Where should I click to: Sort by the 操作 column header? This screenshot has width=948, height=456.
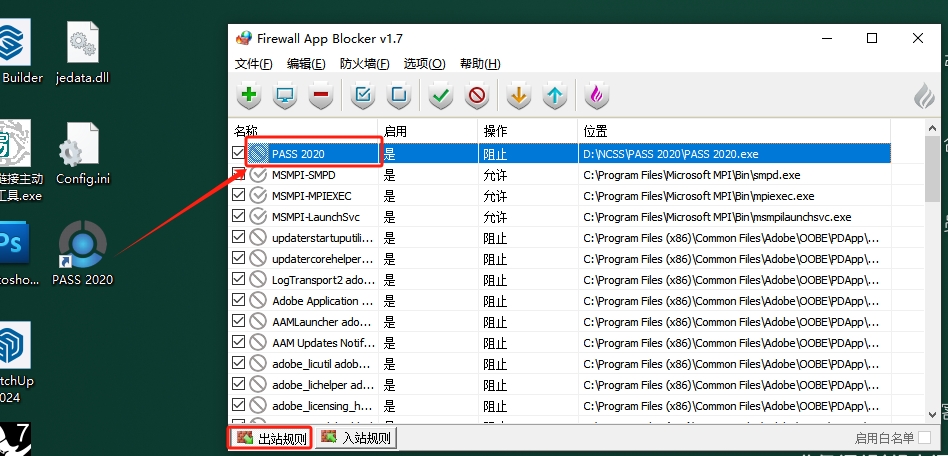tap(528, 131)
